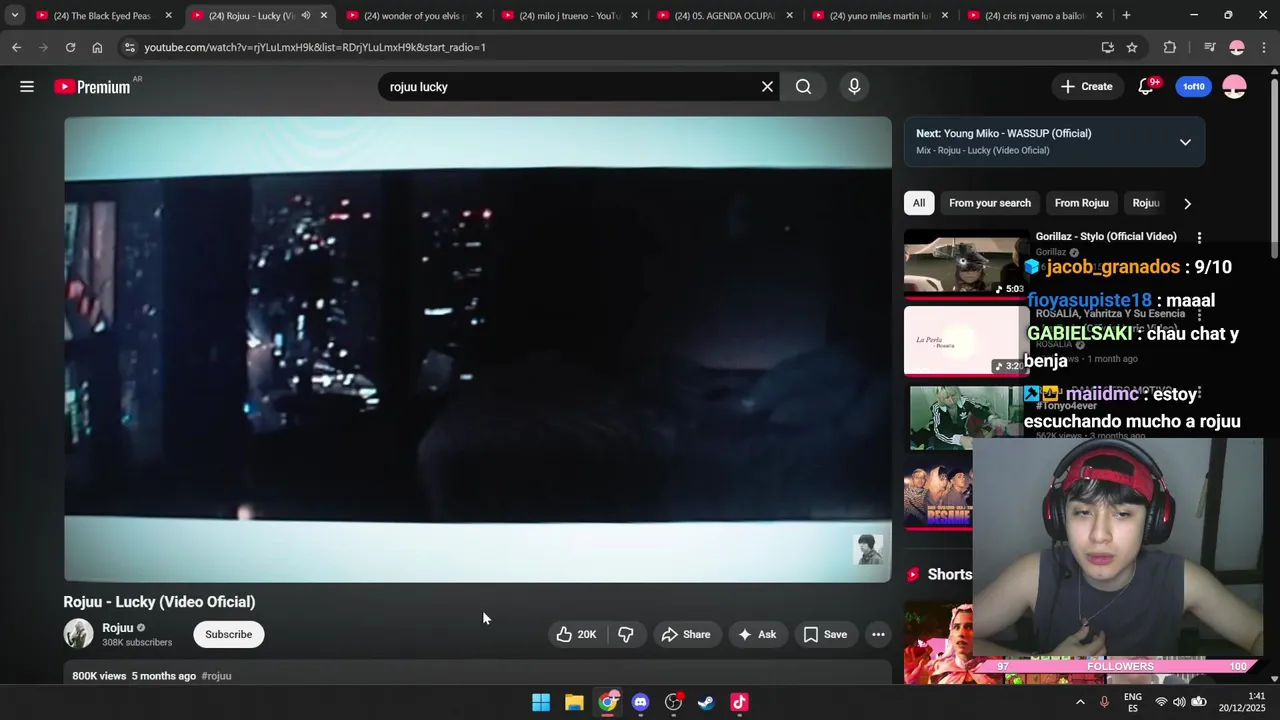Select the All filter chip

(919, 203)
